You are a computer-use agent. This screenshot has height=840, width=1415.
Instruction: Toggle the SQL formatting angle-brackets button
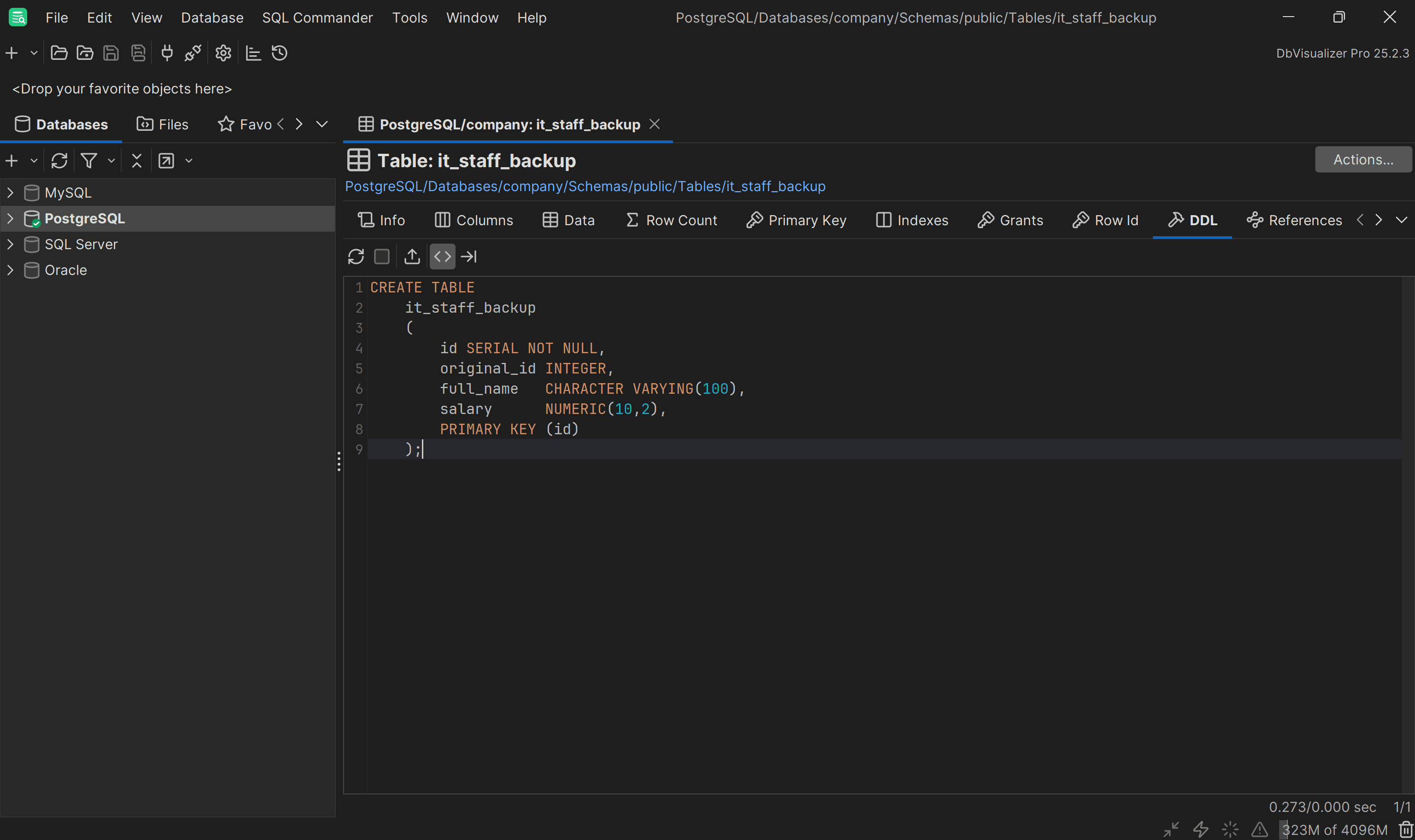[x=443, y=257]
